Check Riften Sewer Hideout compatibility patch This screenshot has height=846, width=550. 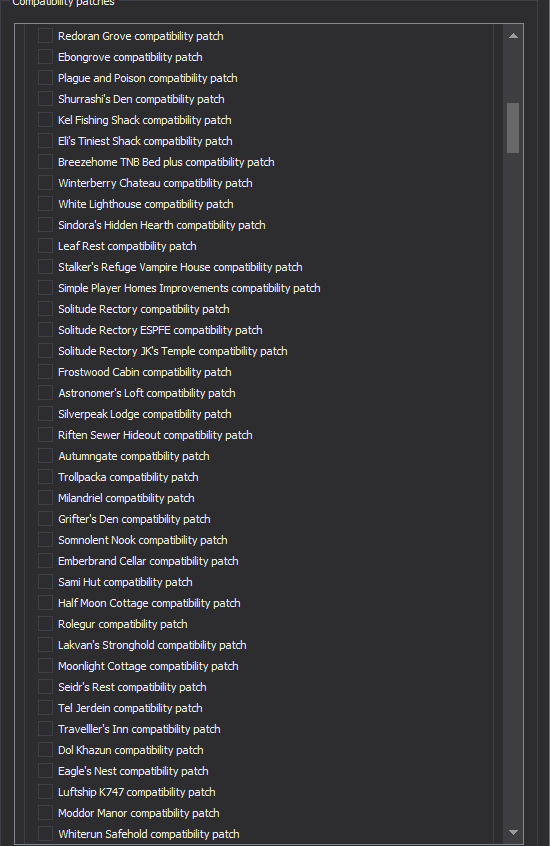[x=45, y=435]
